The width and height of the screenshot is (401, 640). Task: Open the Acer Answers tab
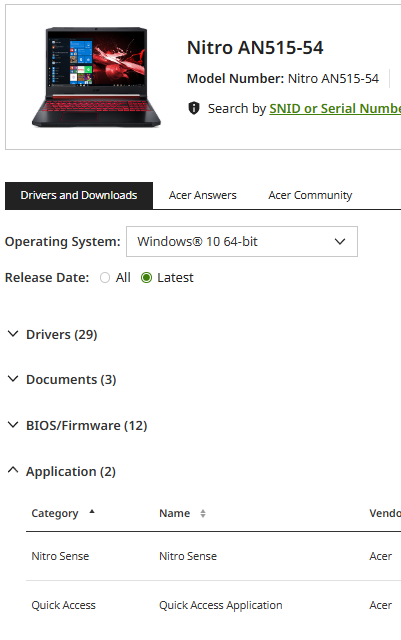[203, 196]
